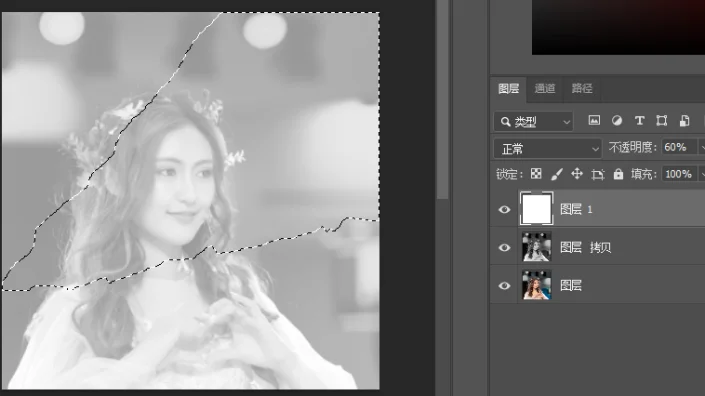Viewport: 705px width, 396px height.
Task: Switch to the 路径 tab
Action: pos(582,89)
